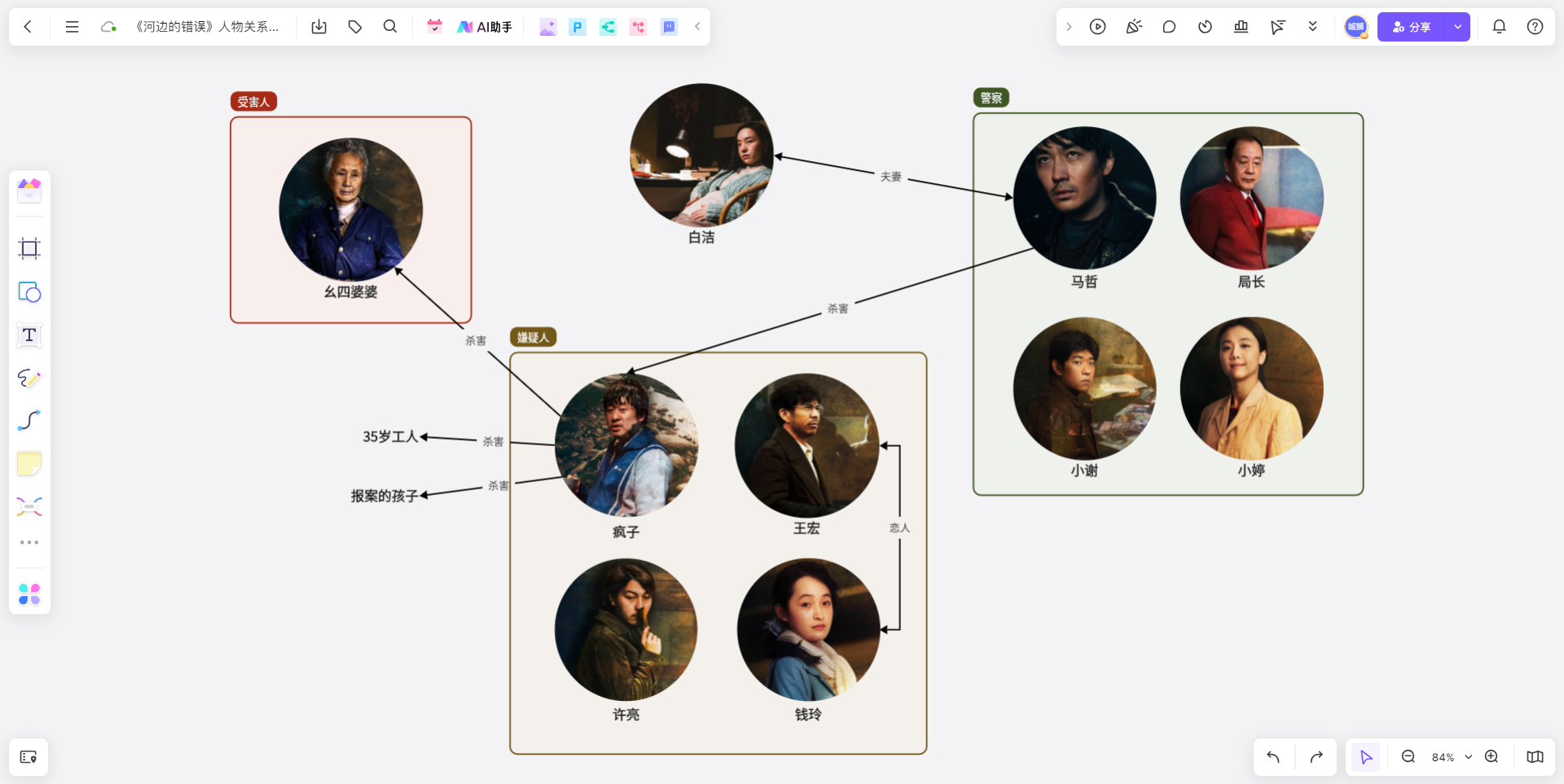Open the 城狮 user avatar
Viewport: 1564px width, 784px height.
(x=1355, y=27)
